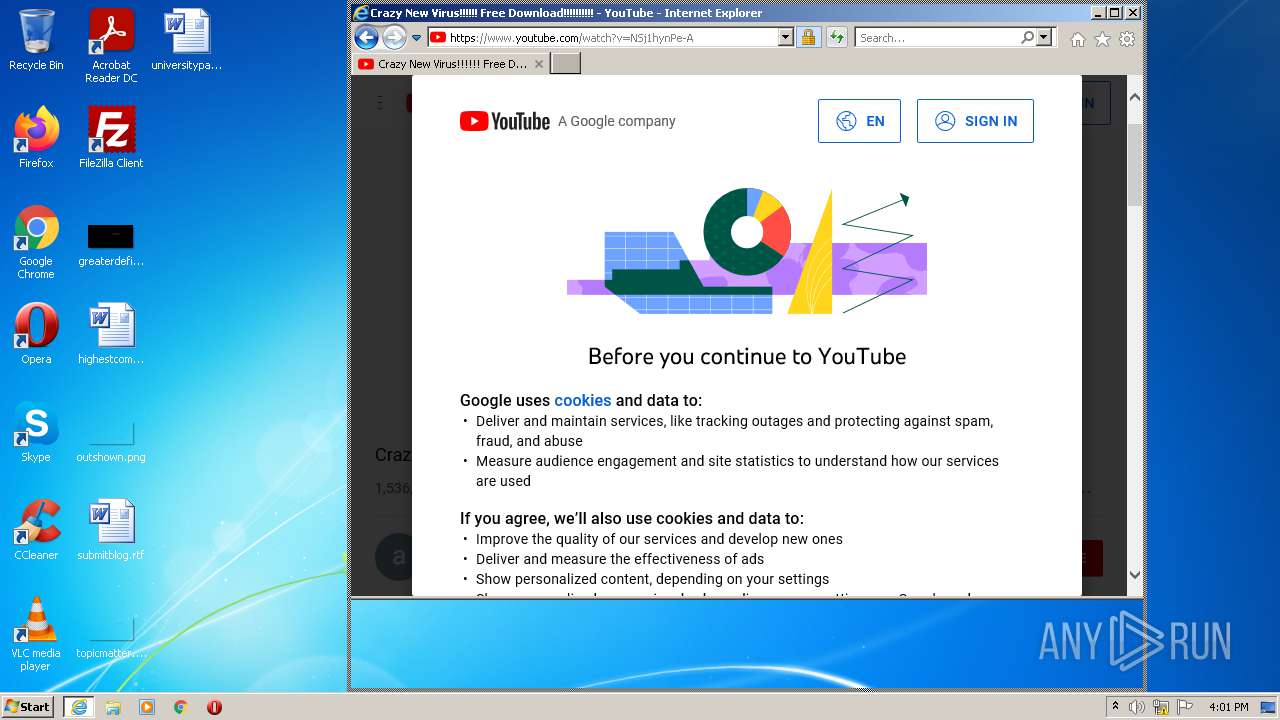This screenshot has height=720, width=1280.
Task: Launch Acrobat Reader DC from desktop
Action: [x=111, y=46]
